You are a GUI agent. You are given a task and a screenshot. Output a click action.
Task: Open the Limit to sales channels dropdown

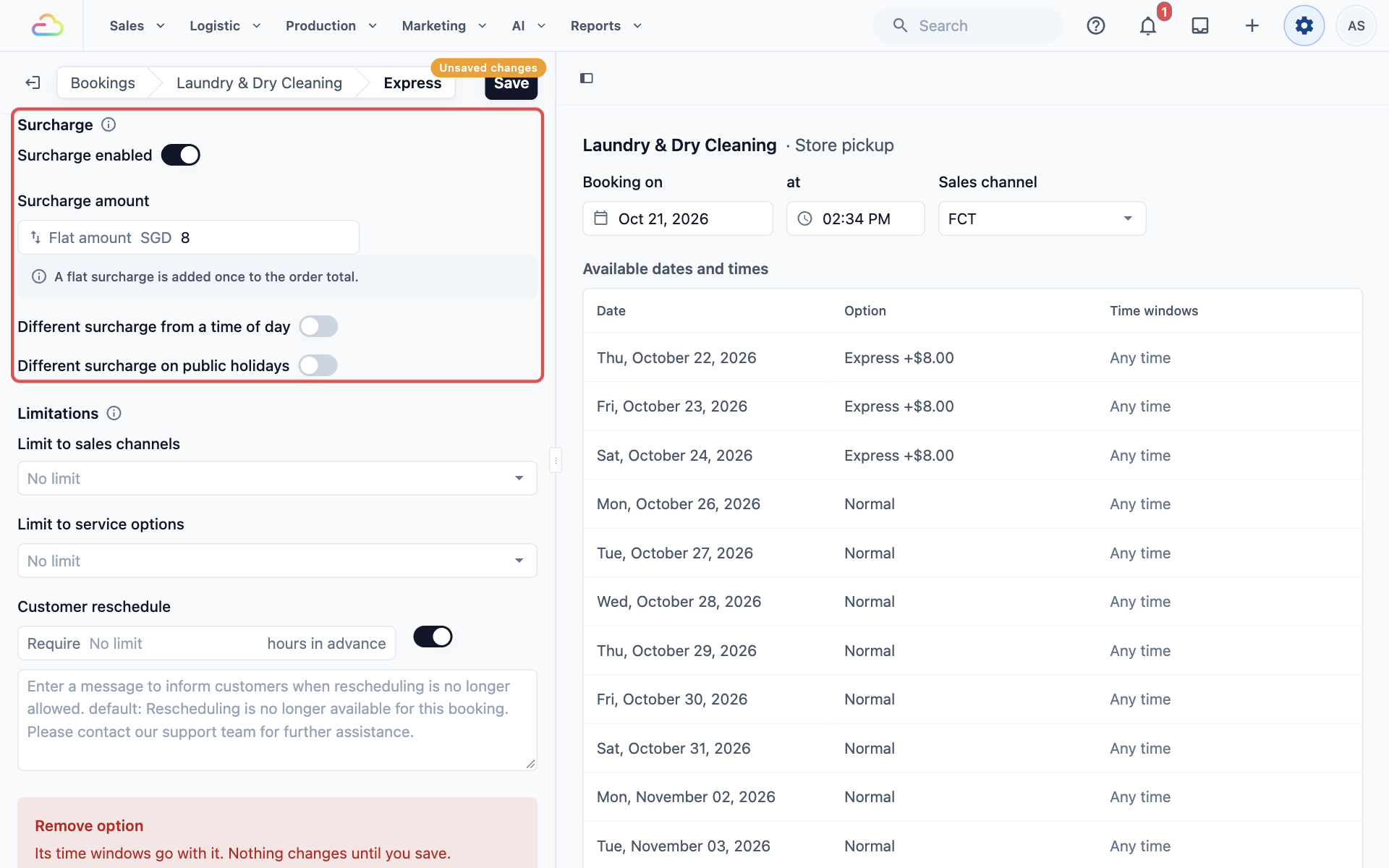(x=277, y=478)
